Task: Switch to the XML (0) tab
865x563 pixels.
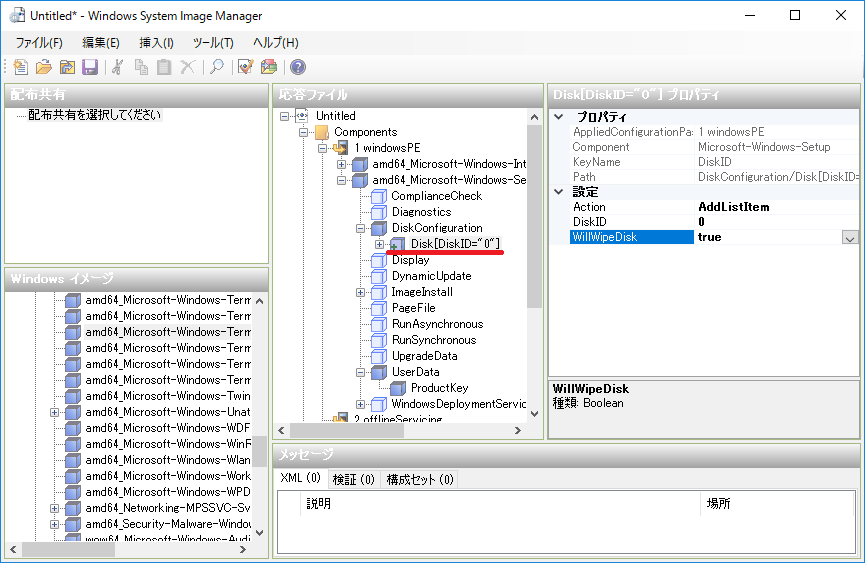Action: 301,478
